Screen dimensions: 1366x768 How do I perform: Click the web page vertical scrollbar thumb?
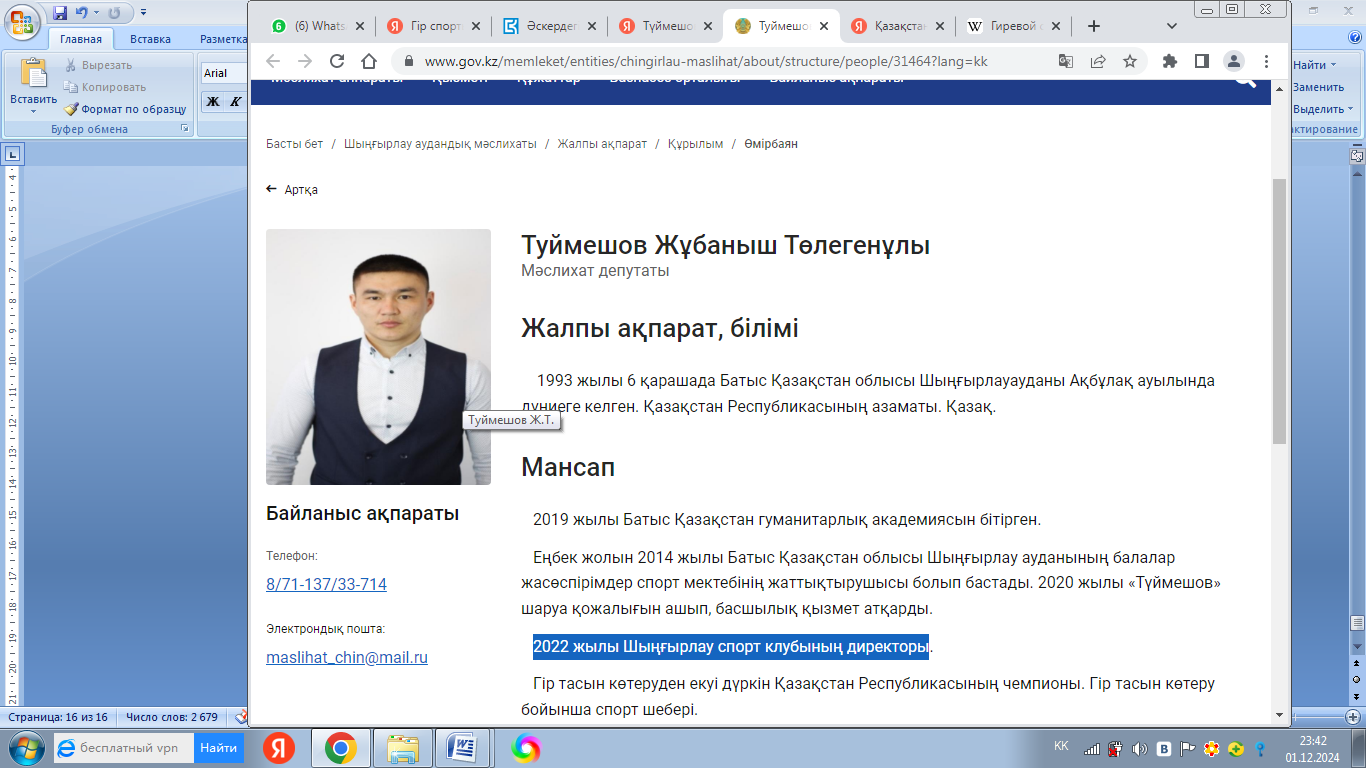(x=1279, y=312)
